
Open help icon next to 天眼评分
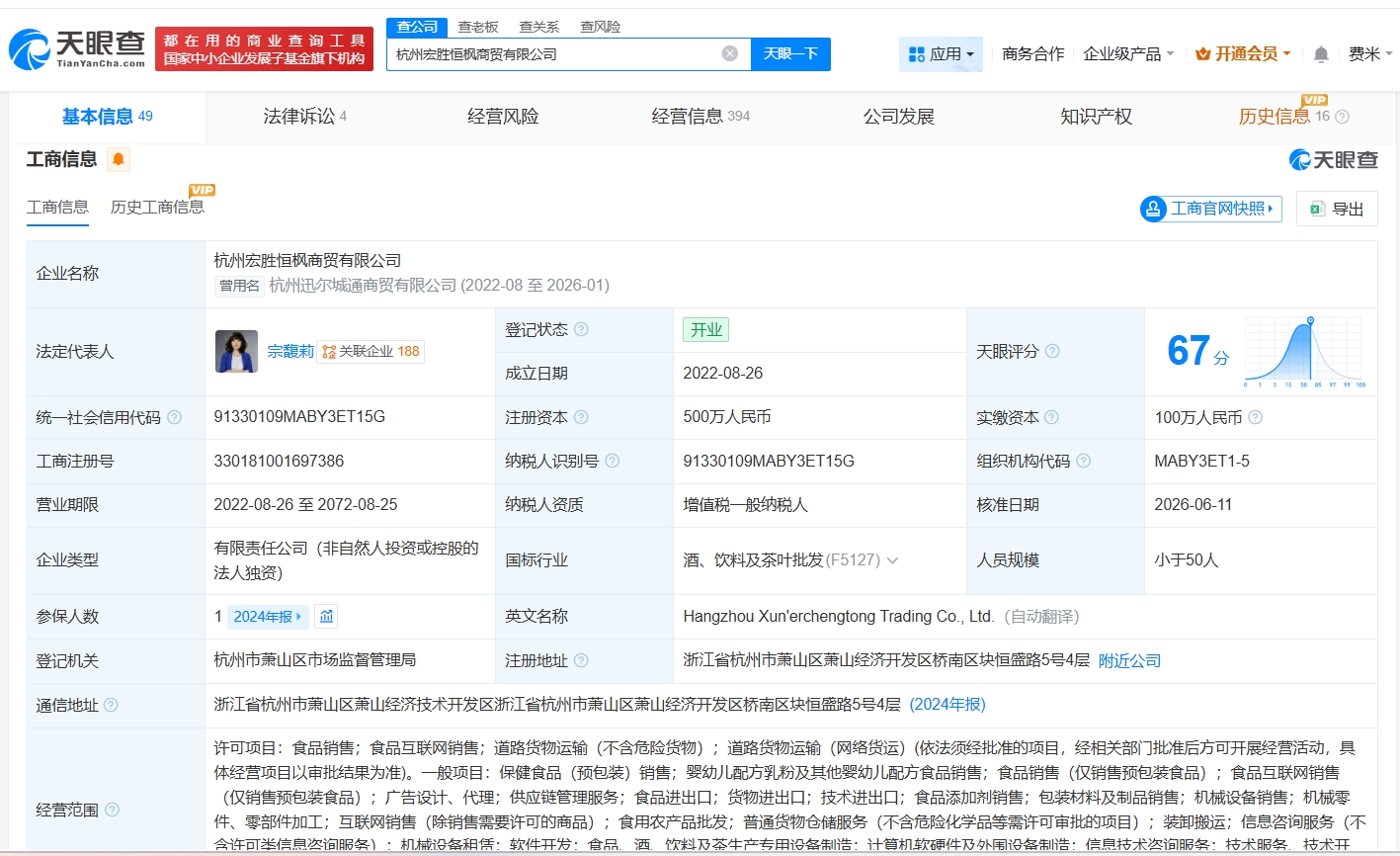click(x=1052, y=351)
